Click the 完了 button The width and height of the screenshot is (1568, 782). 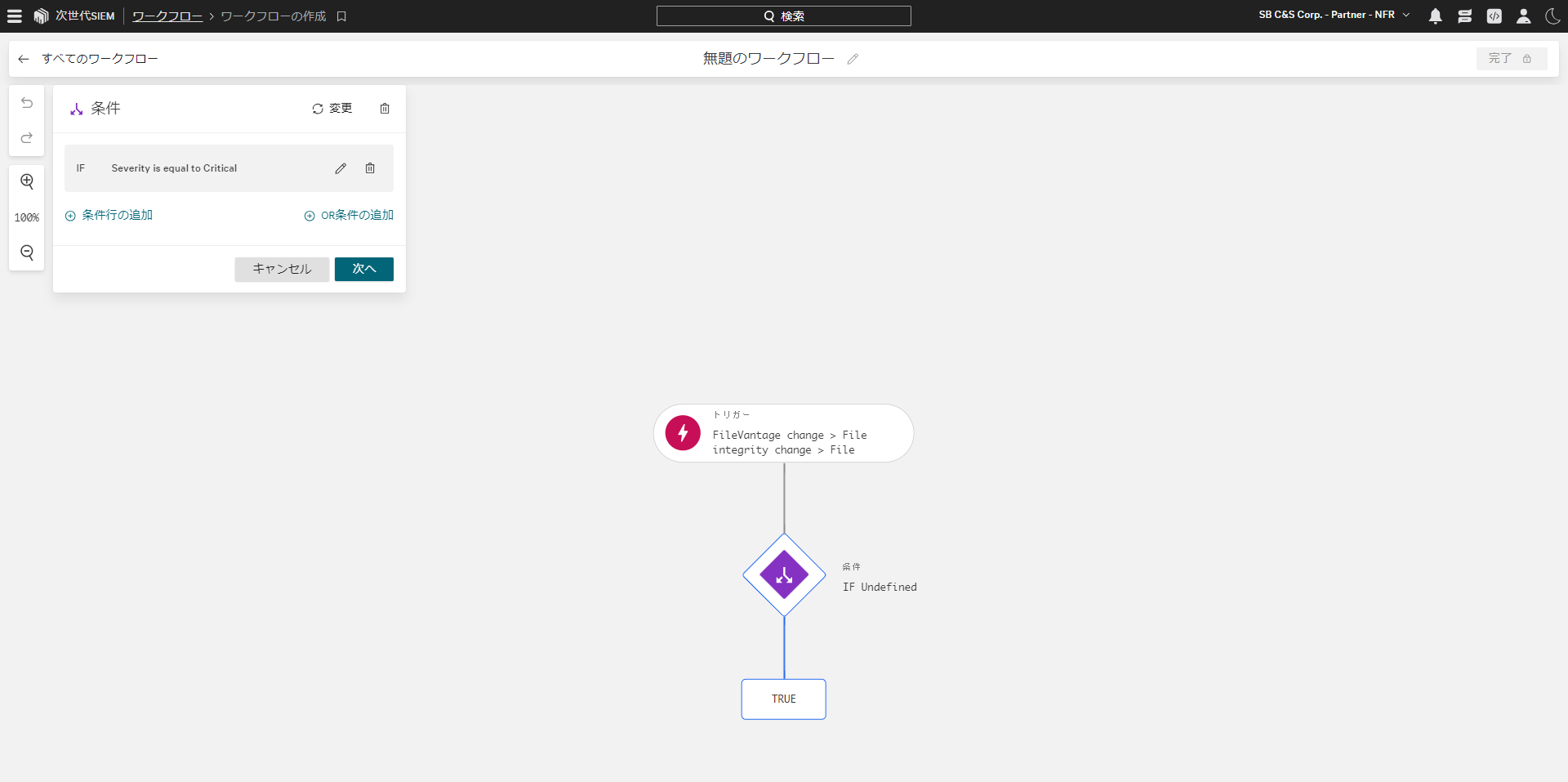1511,59
